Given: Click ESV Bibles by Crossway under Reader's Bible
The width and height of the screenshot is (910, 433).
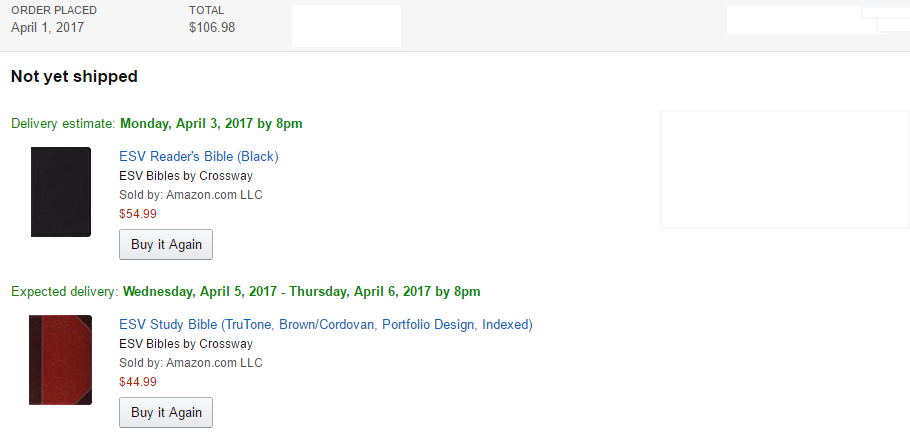Looking at the screenshot, I should (x=186, y=175).
